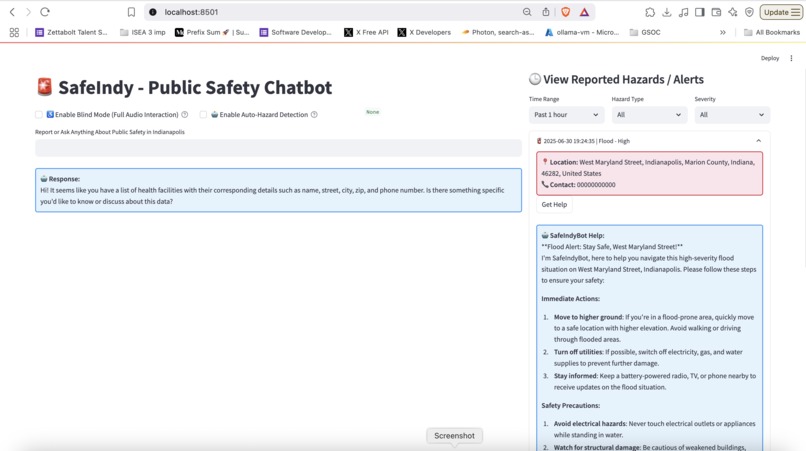Click the Get Help button
806x451 pixels.
[x=554, y=205]
